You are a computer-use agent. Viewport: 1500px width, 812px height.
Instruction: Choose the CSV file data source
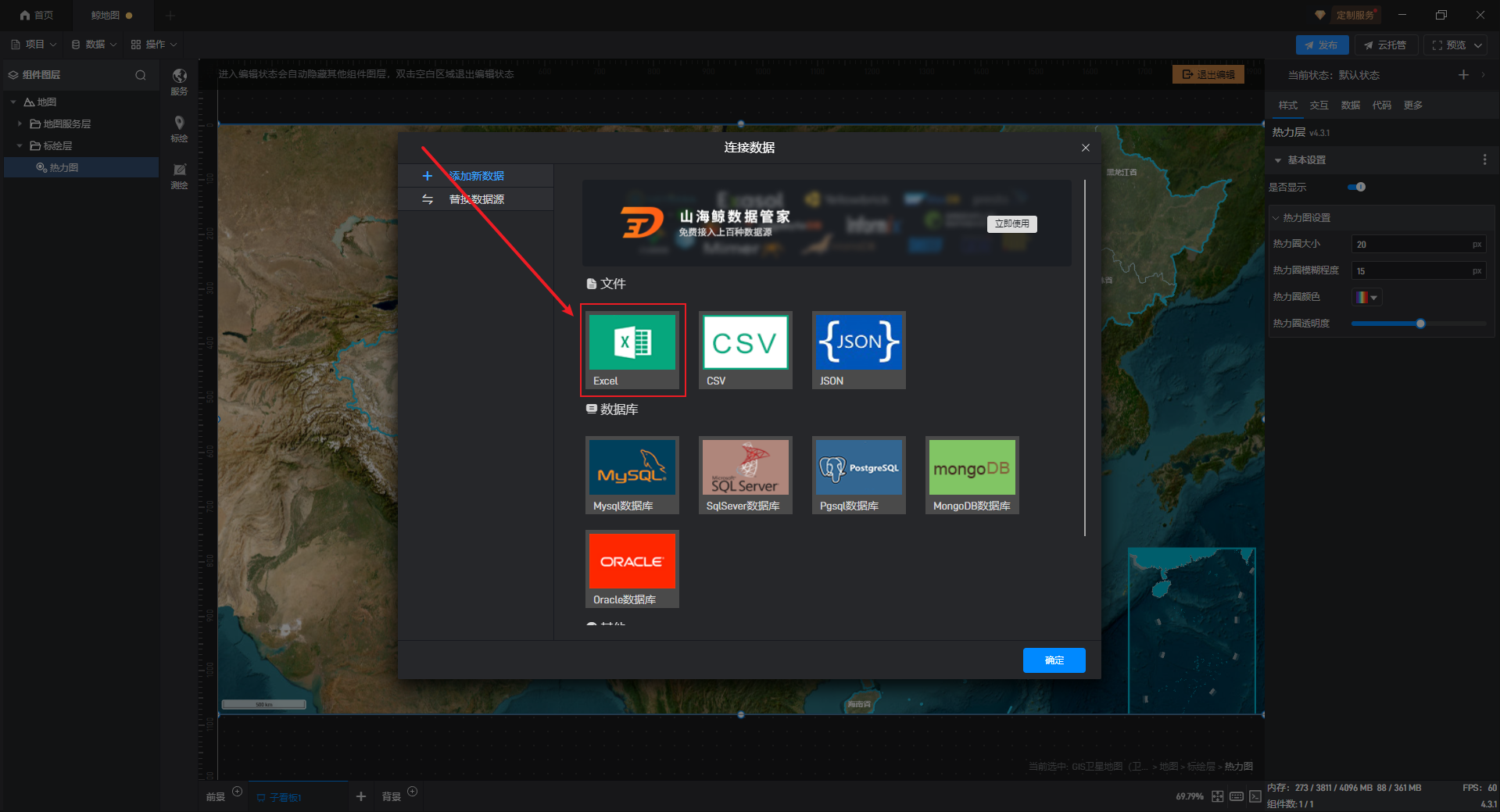(746, 350)
